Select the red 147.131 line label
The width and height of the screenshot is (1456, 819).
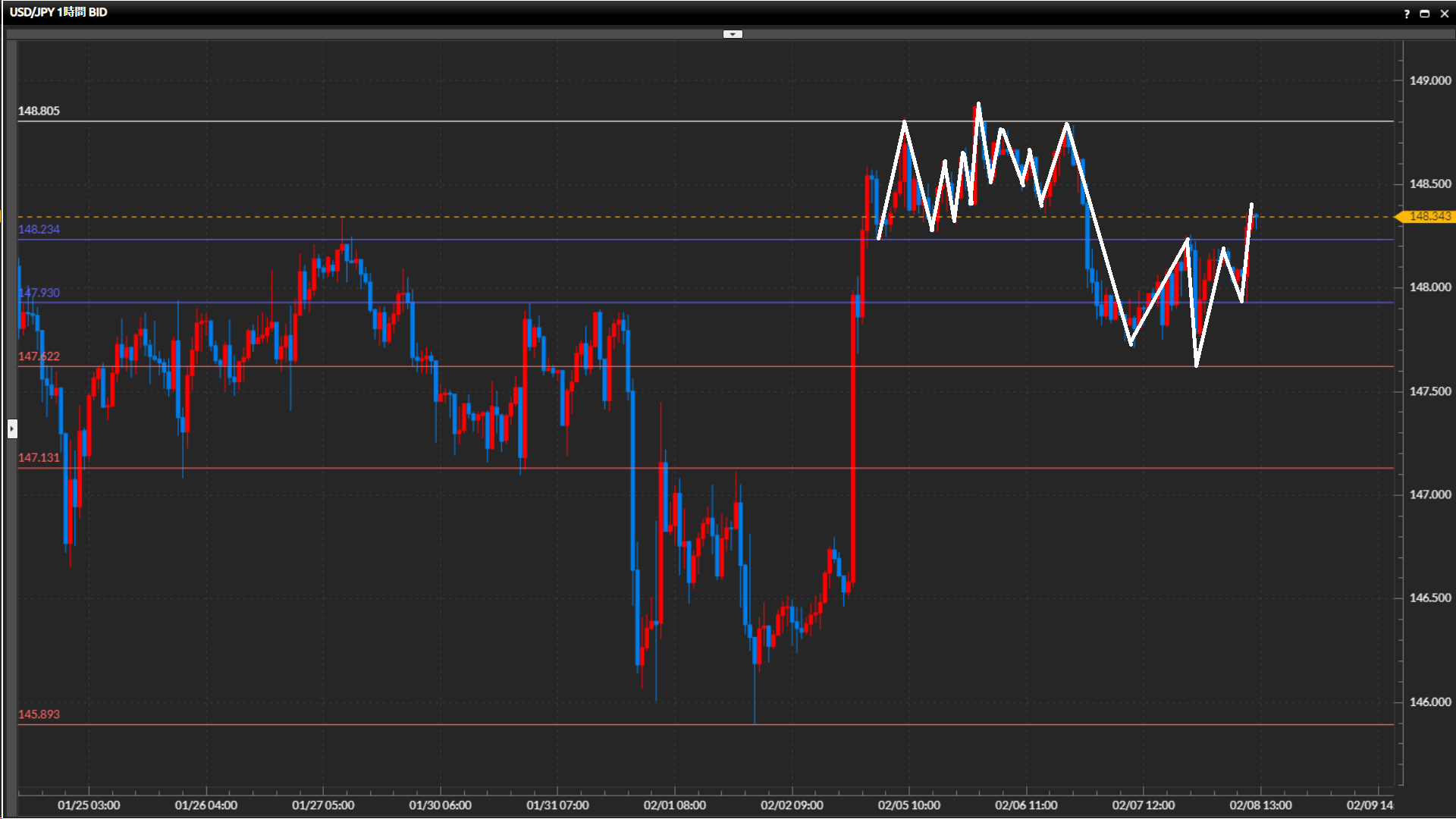pos(39,458)
